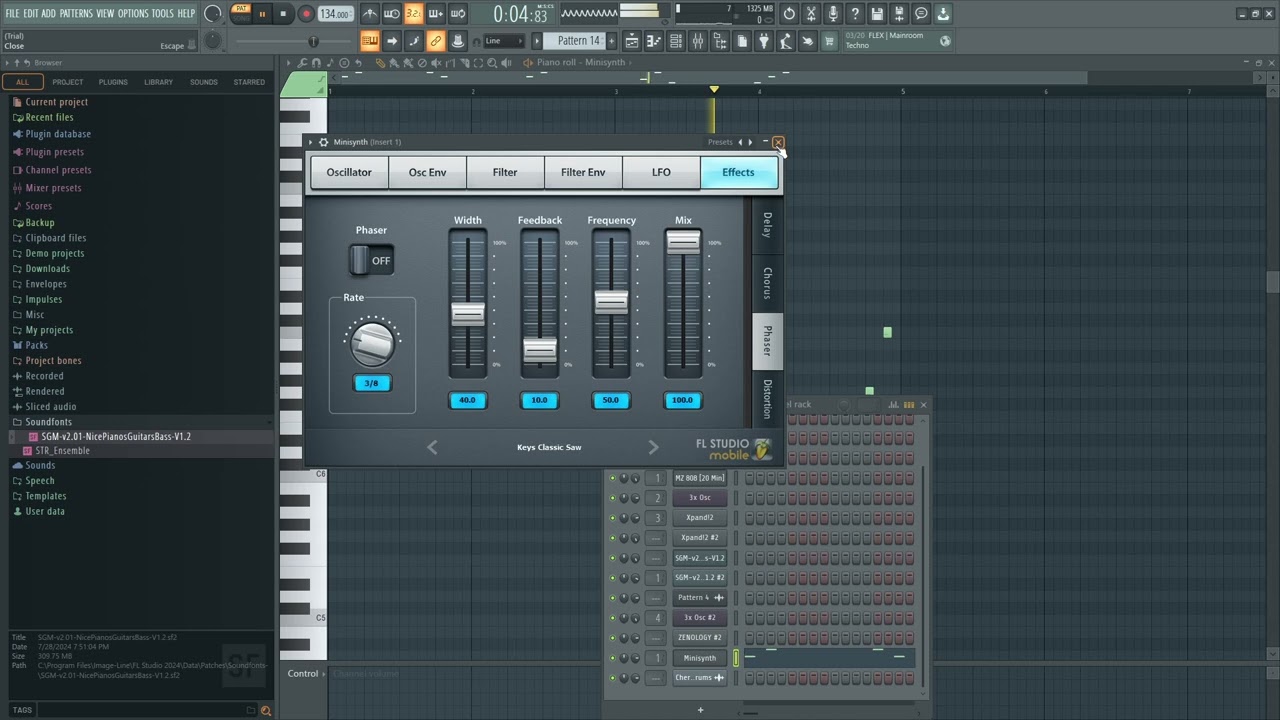Open the mixer view icon
The image size is (1280, 720).
point(697,41)
